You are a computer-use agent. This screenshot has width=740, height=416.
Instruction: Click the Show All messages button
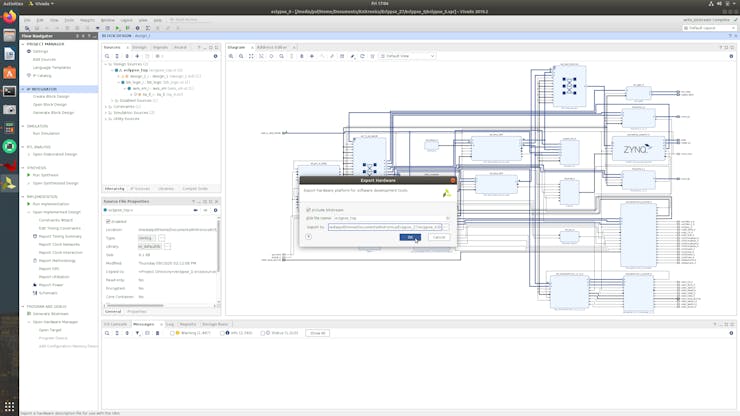tap(318, 333)
